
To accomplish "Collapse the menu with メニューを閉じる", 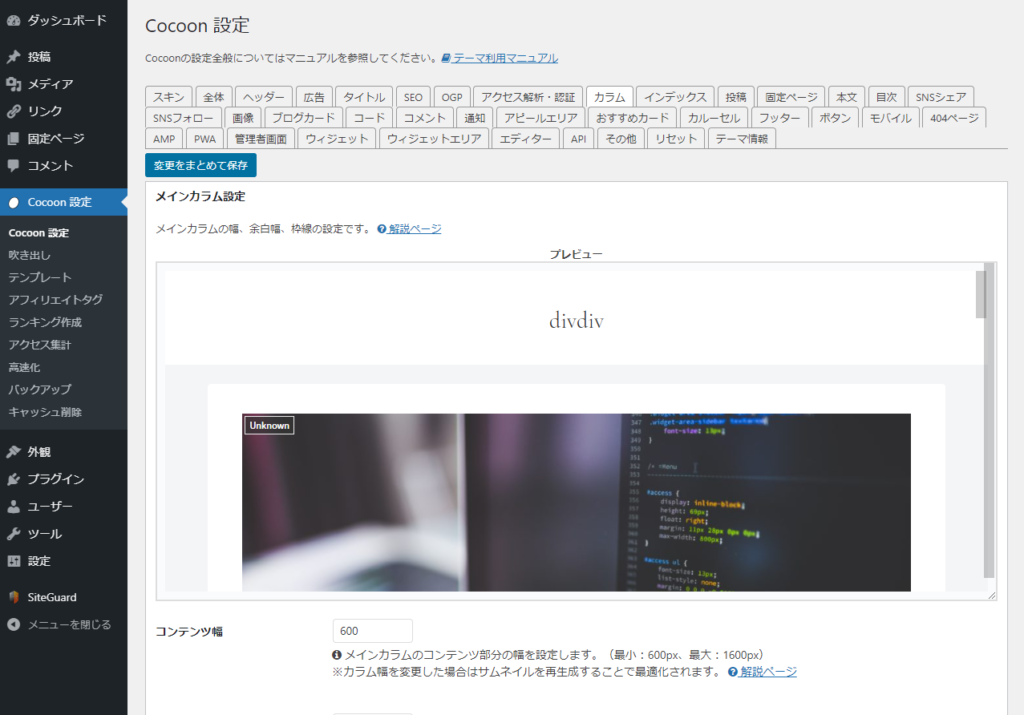I will click(60, 624).
